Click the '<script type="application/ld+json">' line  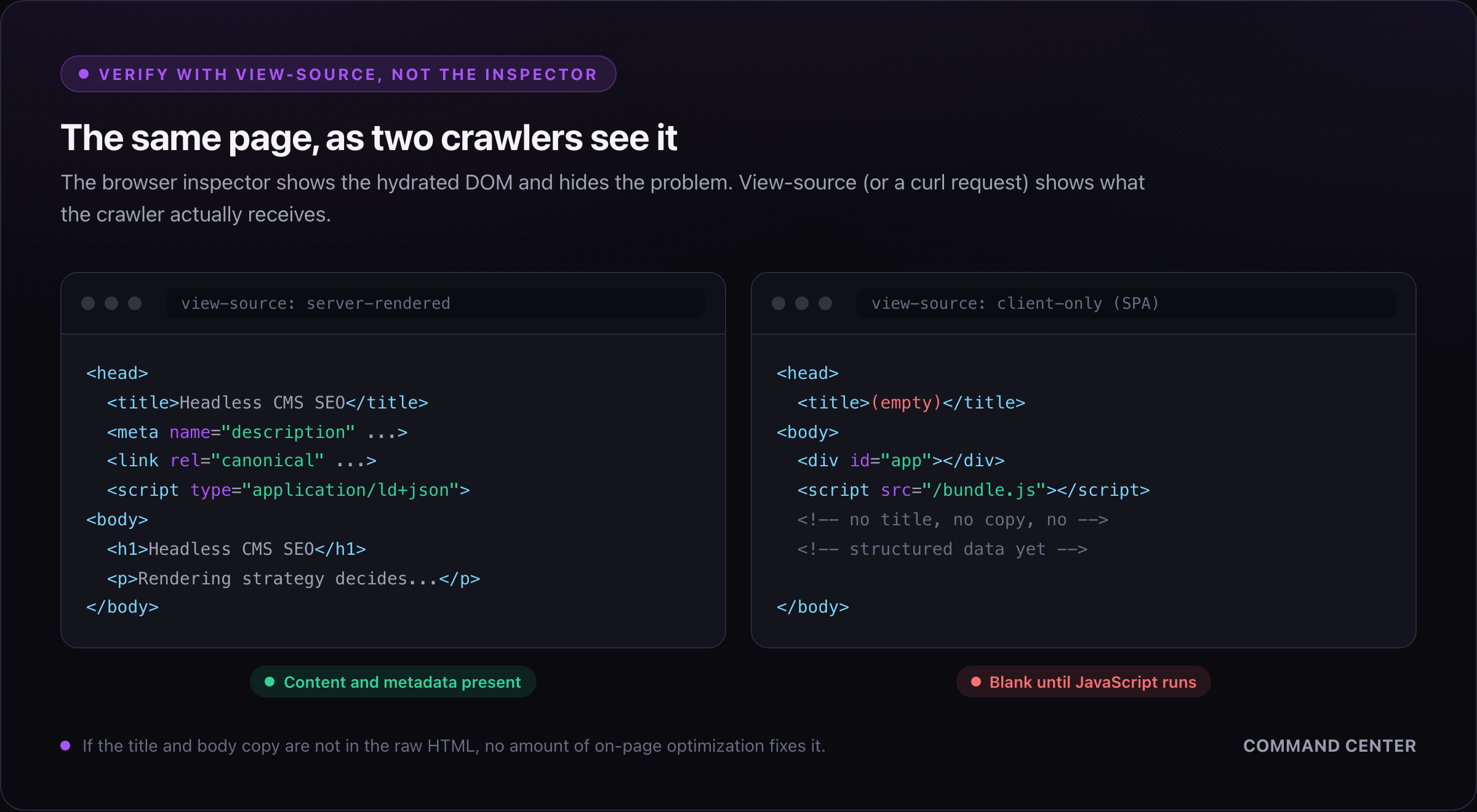pyautogui.click(x=288, y=490)
